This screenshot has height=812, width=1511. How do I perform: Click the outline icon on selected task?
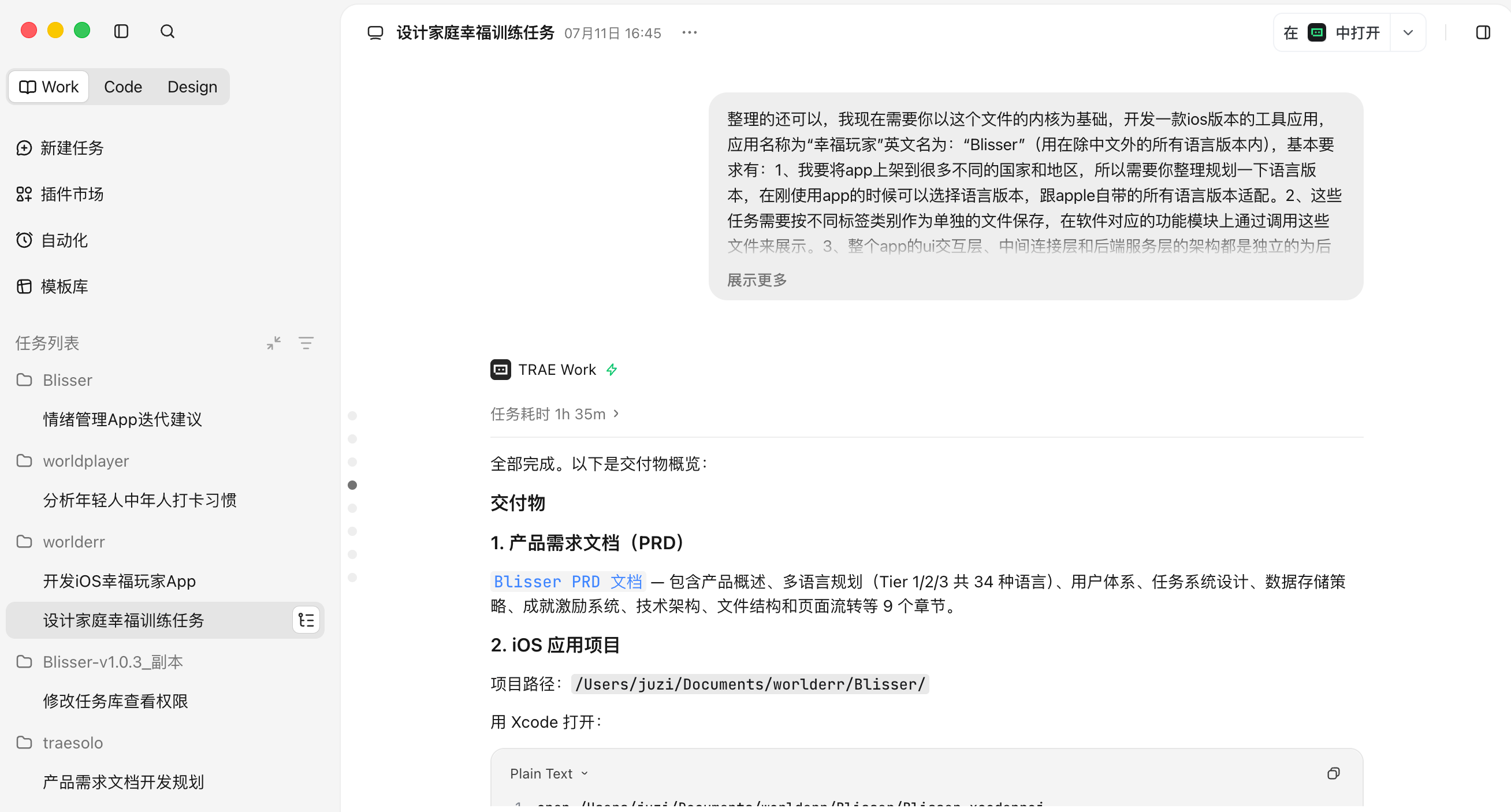(x=306, y=620)
